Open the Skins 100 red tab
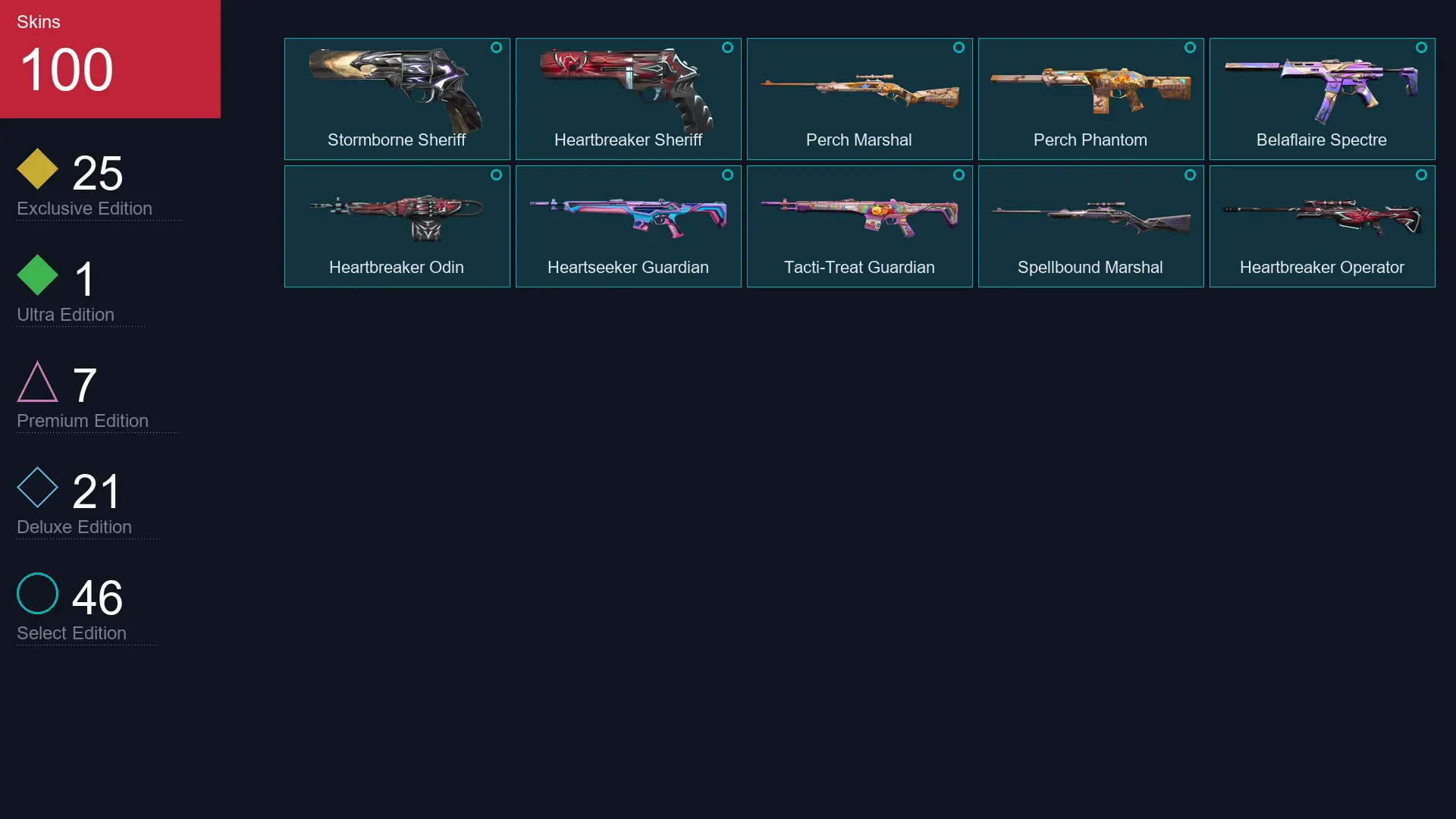 point(110,59)
